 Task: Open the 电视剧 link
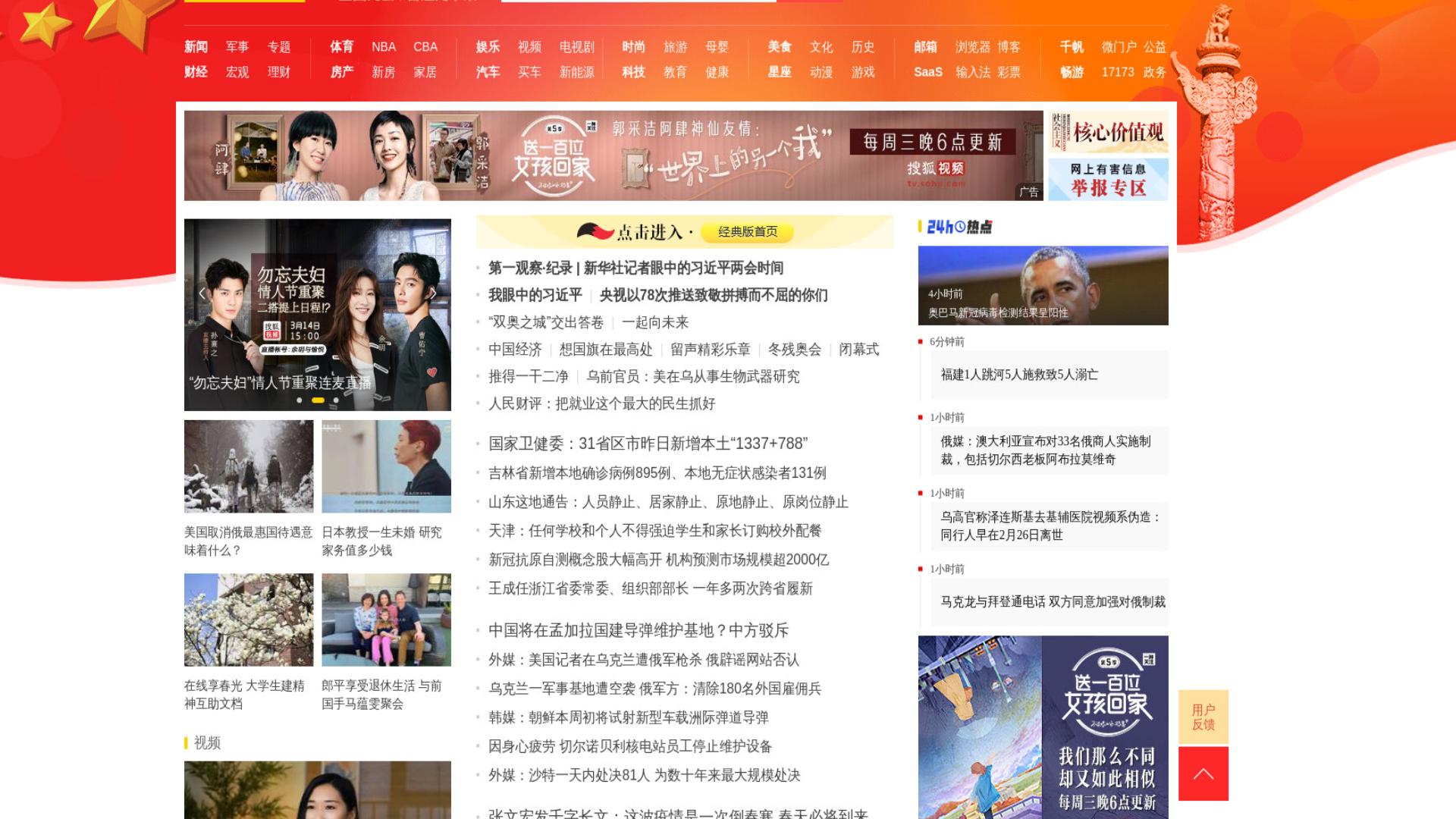[x=576, y=47]
